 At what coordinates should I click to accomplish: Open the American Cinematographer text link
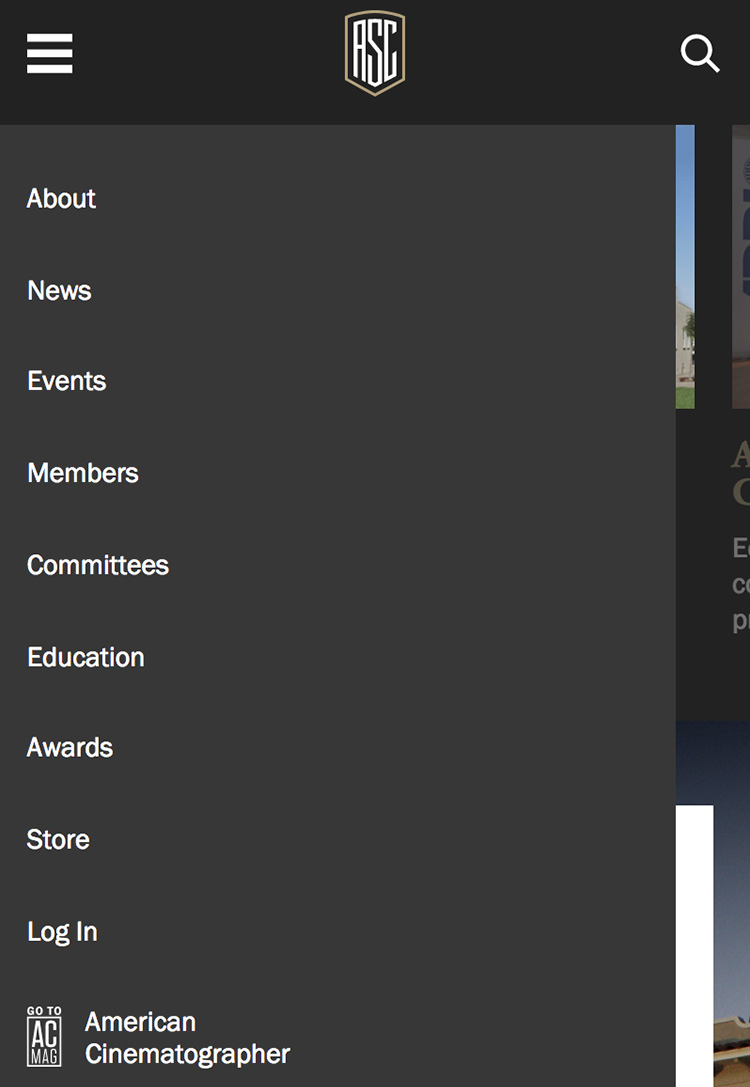187,1038
